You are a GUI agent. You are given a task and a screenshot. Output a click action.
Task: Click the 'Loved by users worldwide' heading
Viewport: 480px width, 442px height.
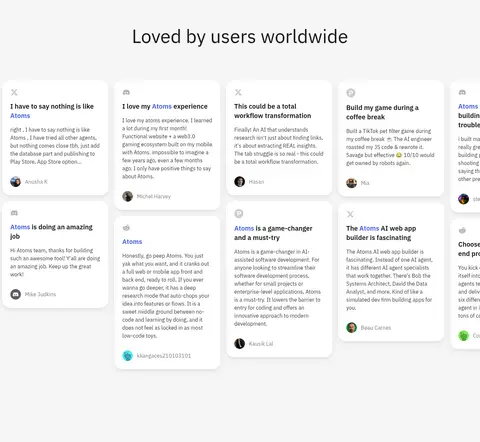coord(240,37)
